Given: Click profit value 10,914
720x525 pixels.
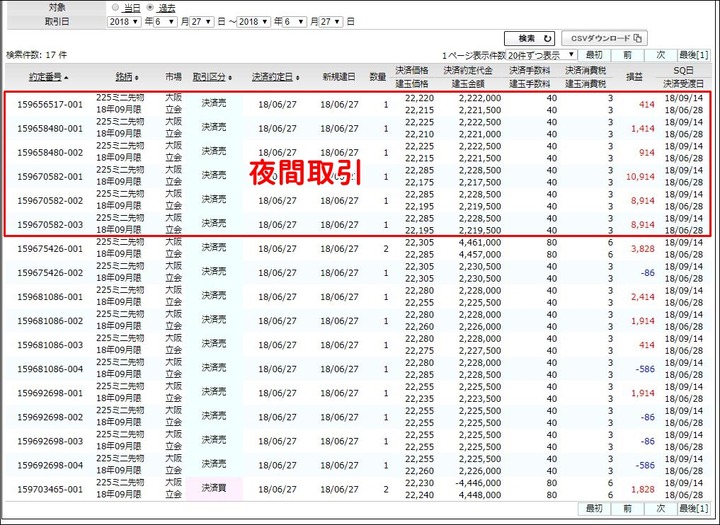Looking at the screenshot, I should click(640, 176).
